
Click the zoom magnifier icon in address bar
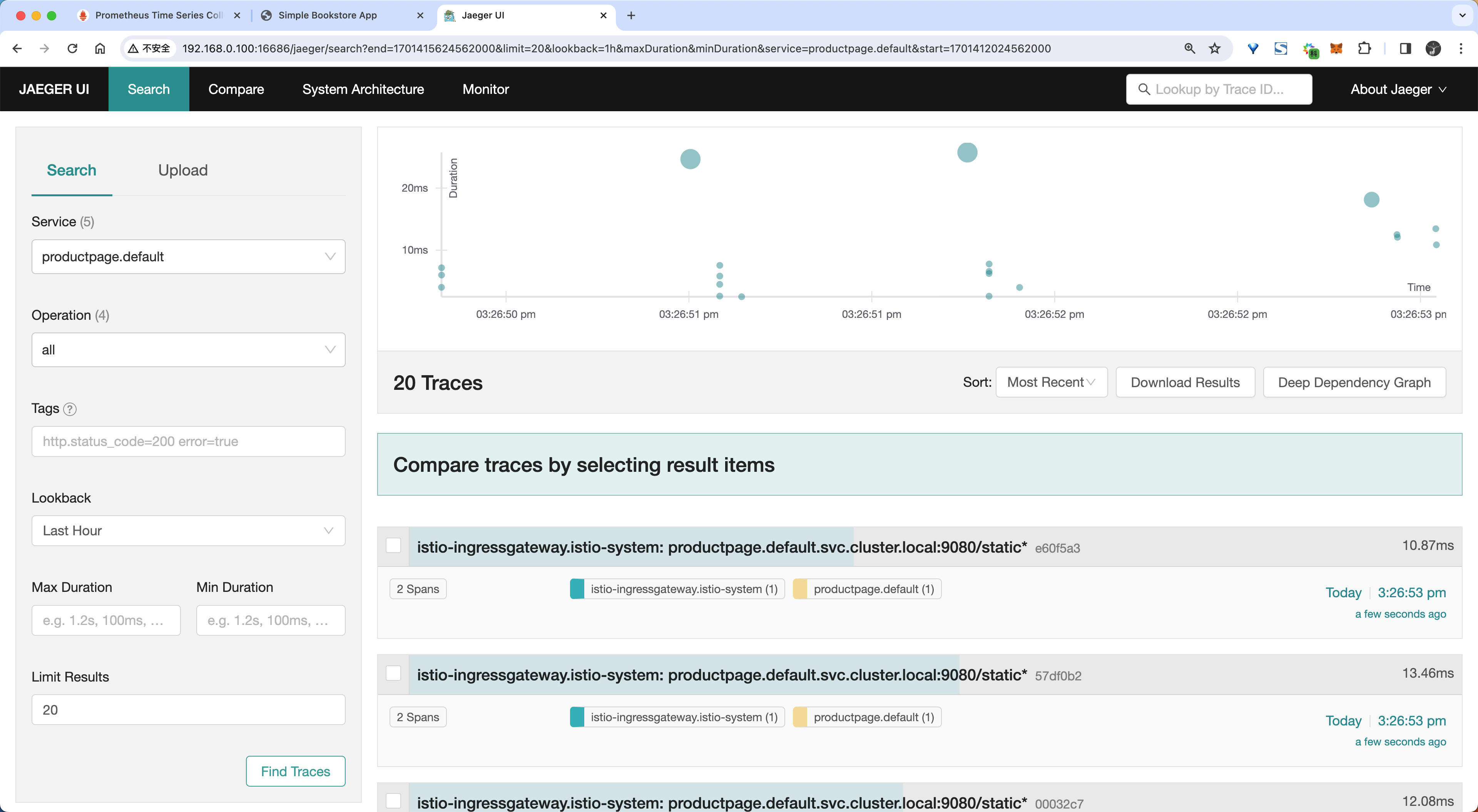[x=1189, y=49]
